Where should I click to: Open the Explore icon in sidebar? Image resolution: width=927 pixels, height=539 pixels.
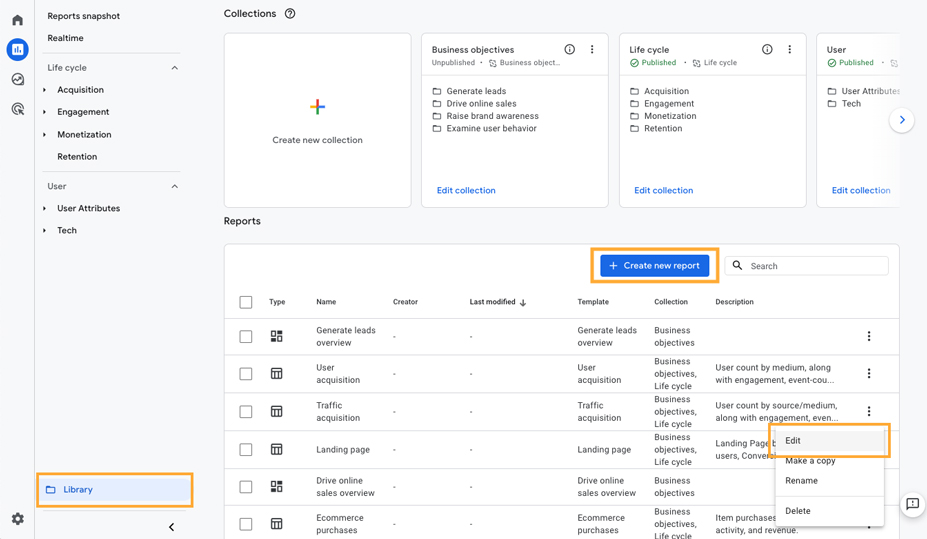click(18, 79)
